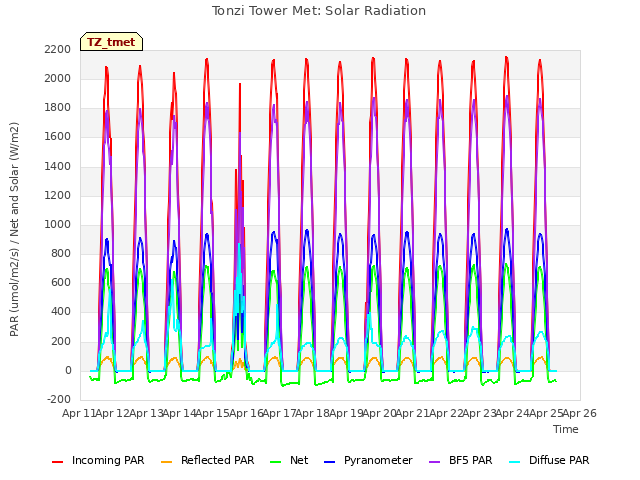The image size is (640, 480).
Task: Click the 1600 y-axis tick label
Action: click(x=58, y=137)
